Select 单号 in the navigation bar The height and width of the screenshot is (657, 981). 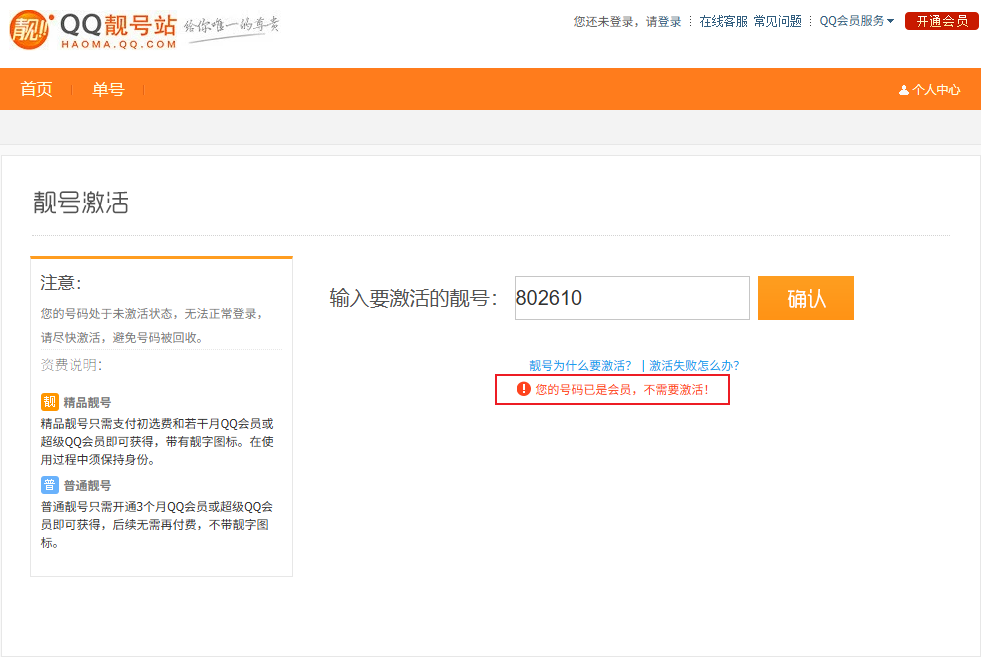point(108,89)
